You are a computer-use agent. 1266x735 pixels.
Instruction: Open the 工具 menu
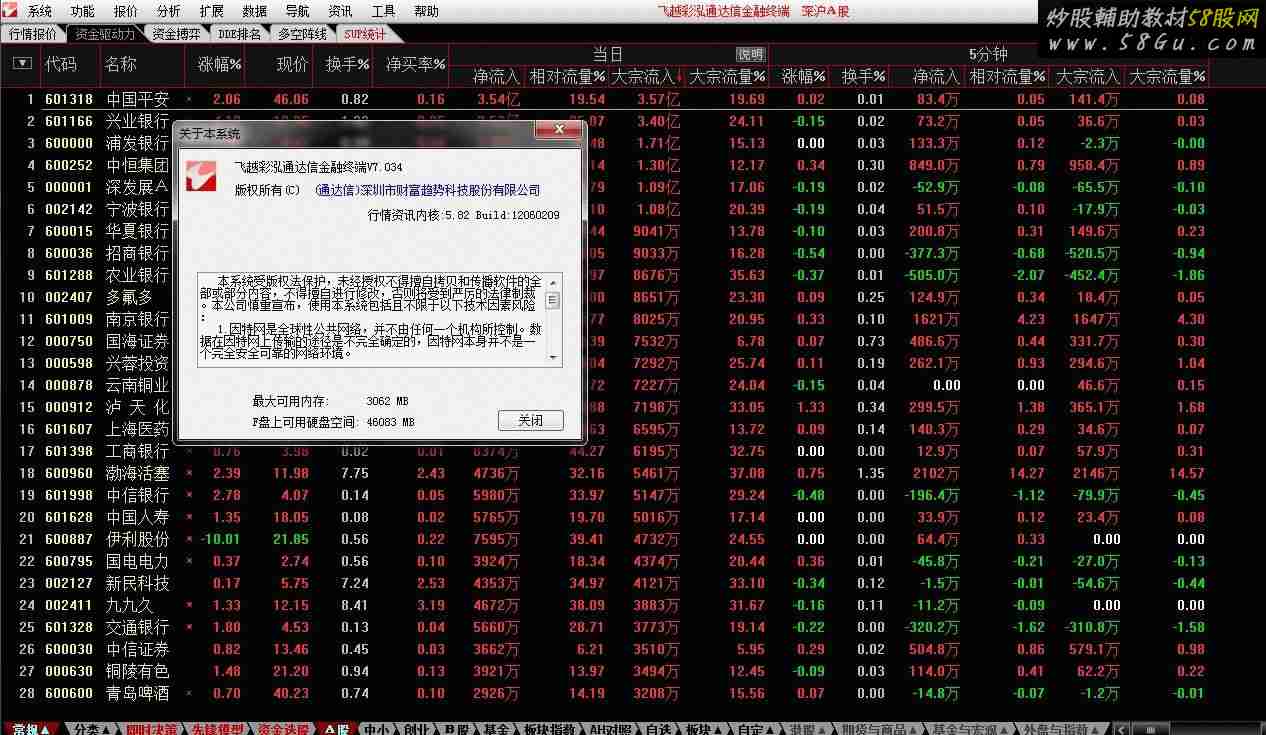(x=383, y=11)
